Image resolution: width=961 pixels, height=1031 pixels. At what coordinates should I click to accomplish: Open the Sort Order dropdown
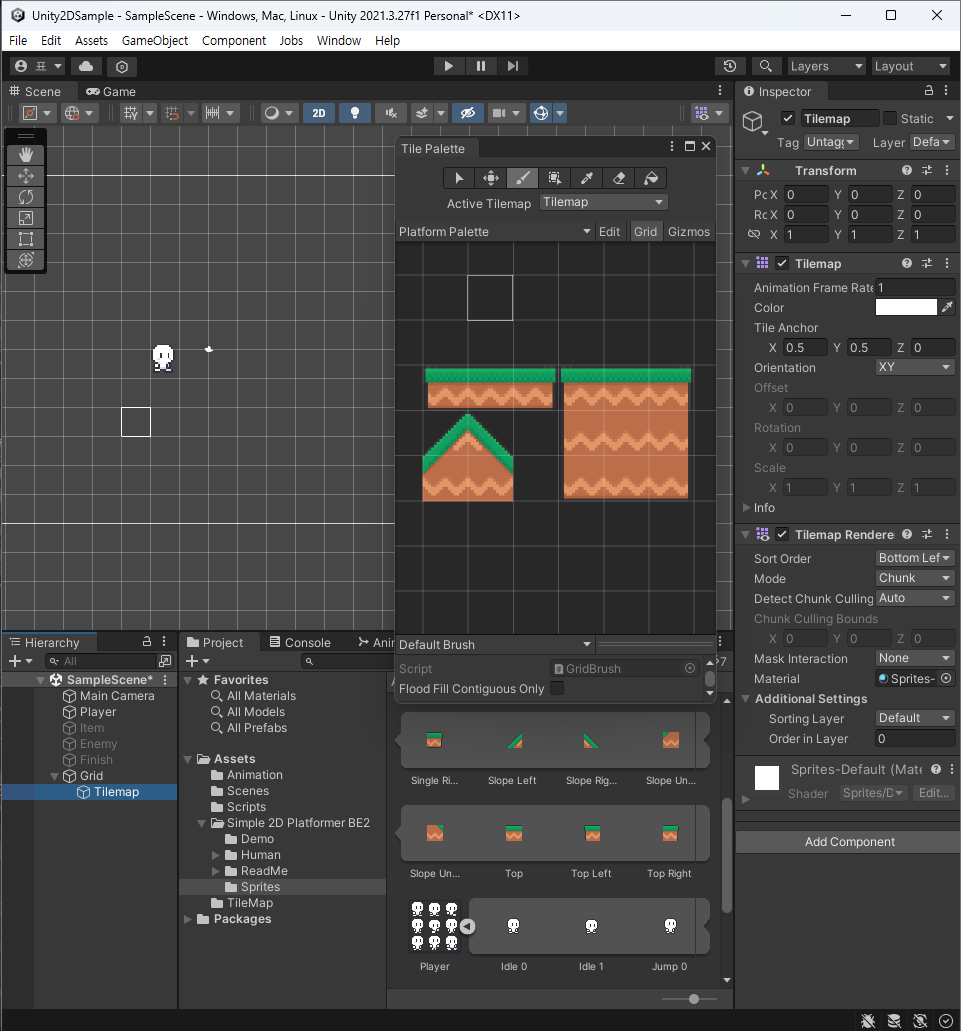point(915,558)
